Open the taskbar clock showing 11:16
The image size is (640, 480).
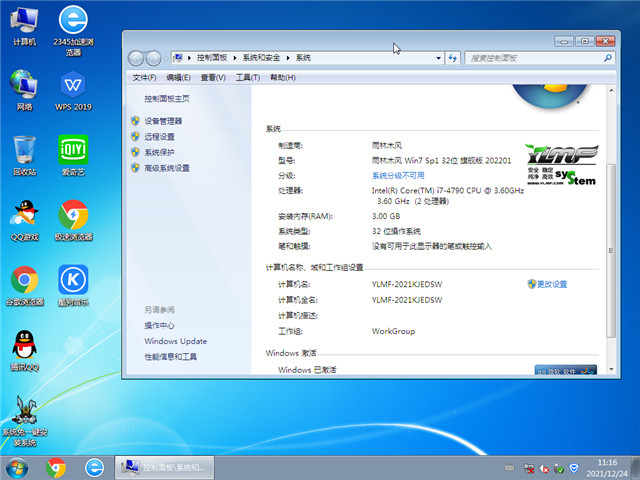click(x=607, y=468)
